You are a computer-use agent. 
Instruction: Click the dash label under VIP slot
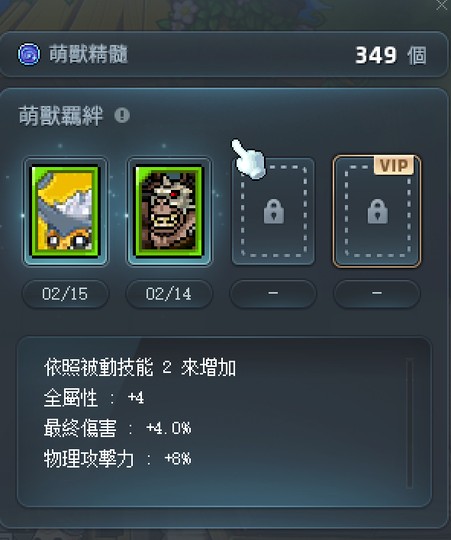377,294
